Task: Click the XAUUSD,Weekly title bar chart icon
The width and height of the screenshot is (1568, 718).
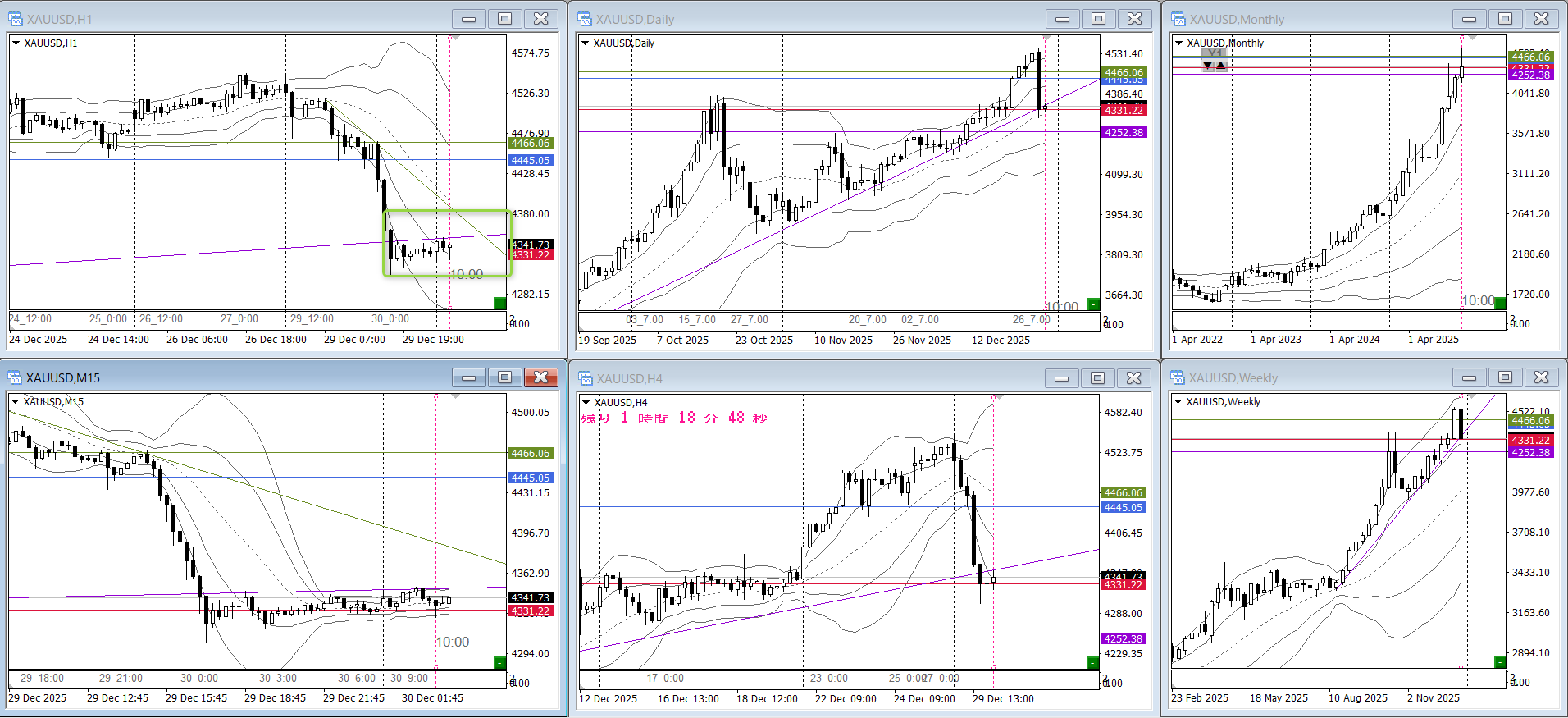Action: click(x=1178, y=378)
